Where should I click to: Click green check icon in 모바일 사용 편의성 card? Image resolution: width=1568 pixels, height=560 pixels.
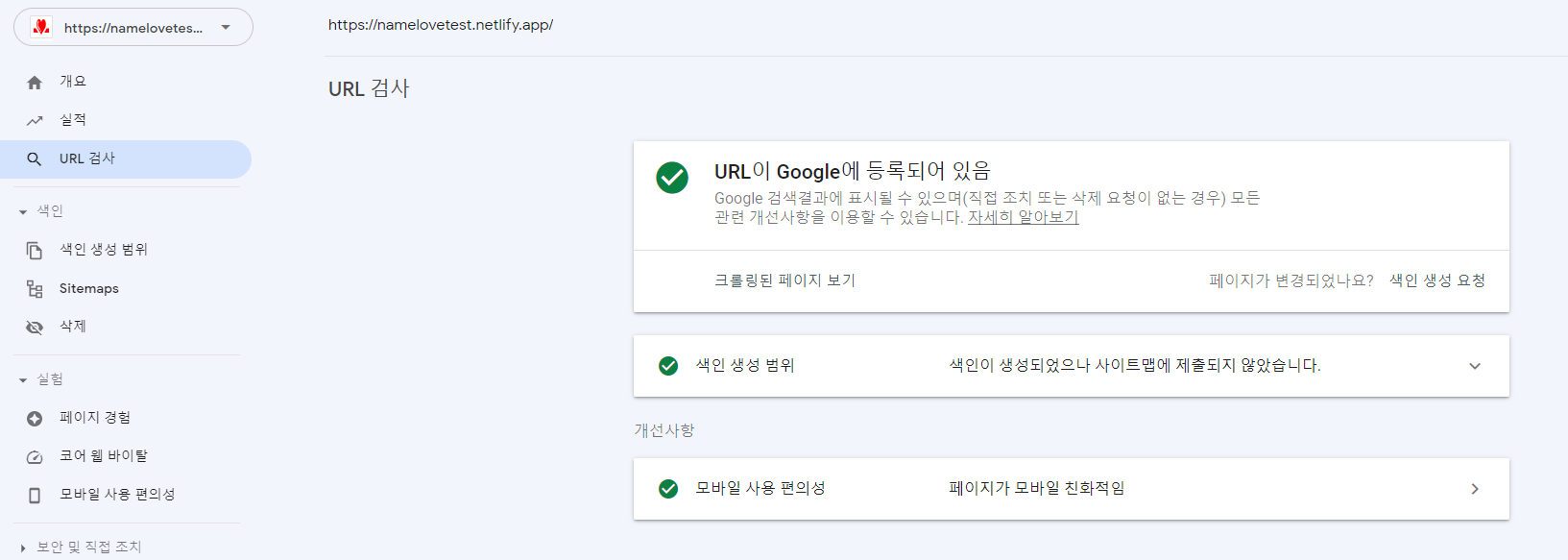668,489
